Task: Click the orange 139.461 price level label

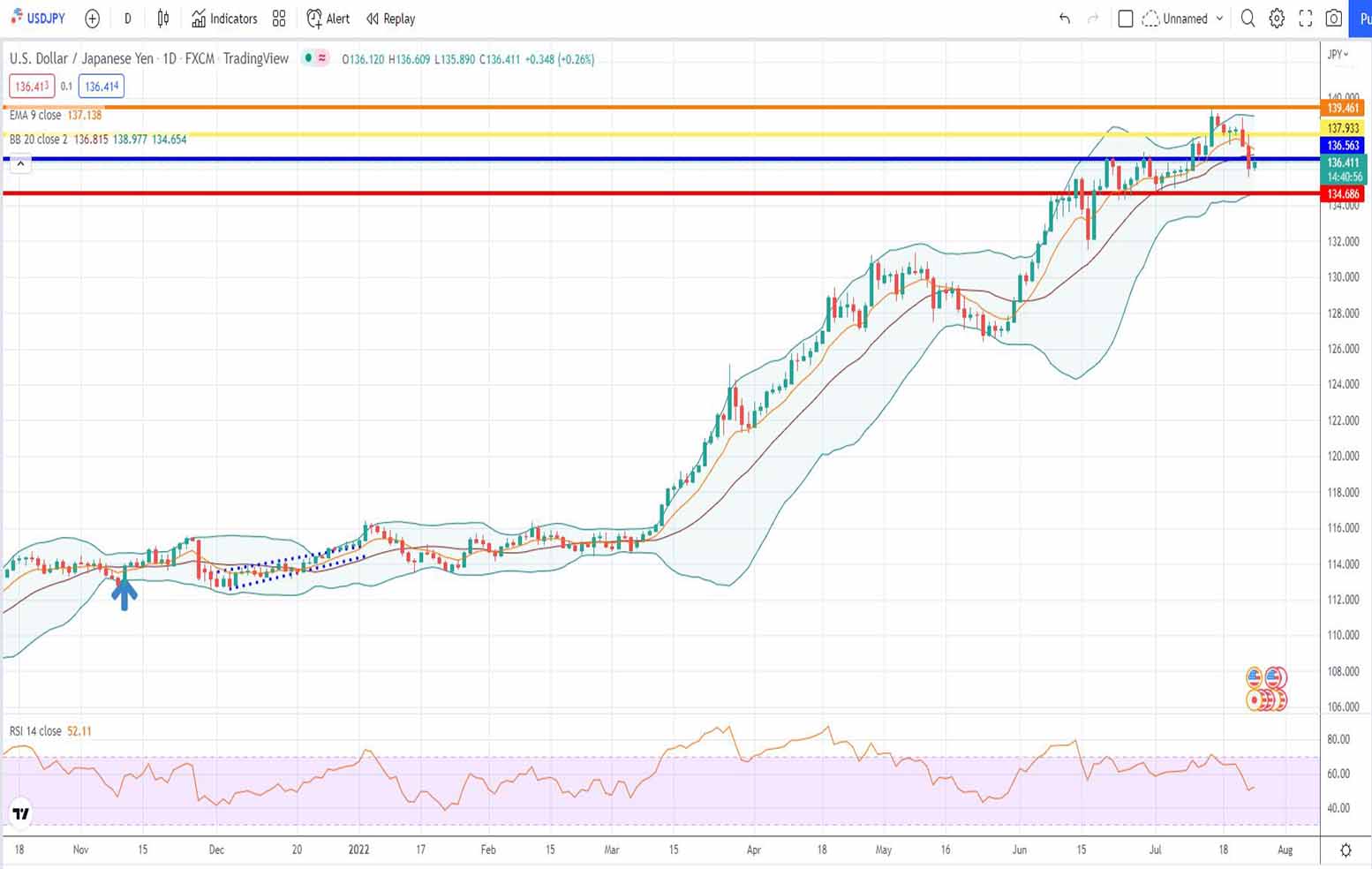Action: pyautogui.click(x=1343, y=108)
